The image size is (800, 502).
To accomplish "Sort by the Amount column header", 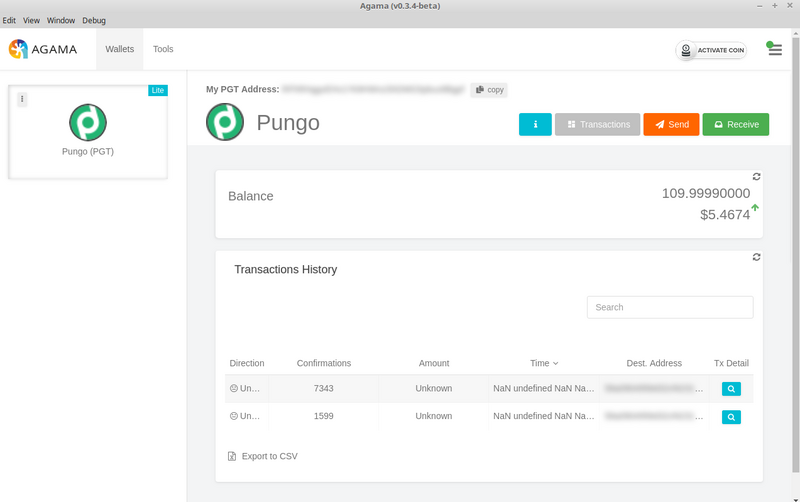I will 434,363.
